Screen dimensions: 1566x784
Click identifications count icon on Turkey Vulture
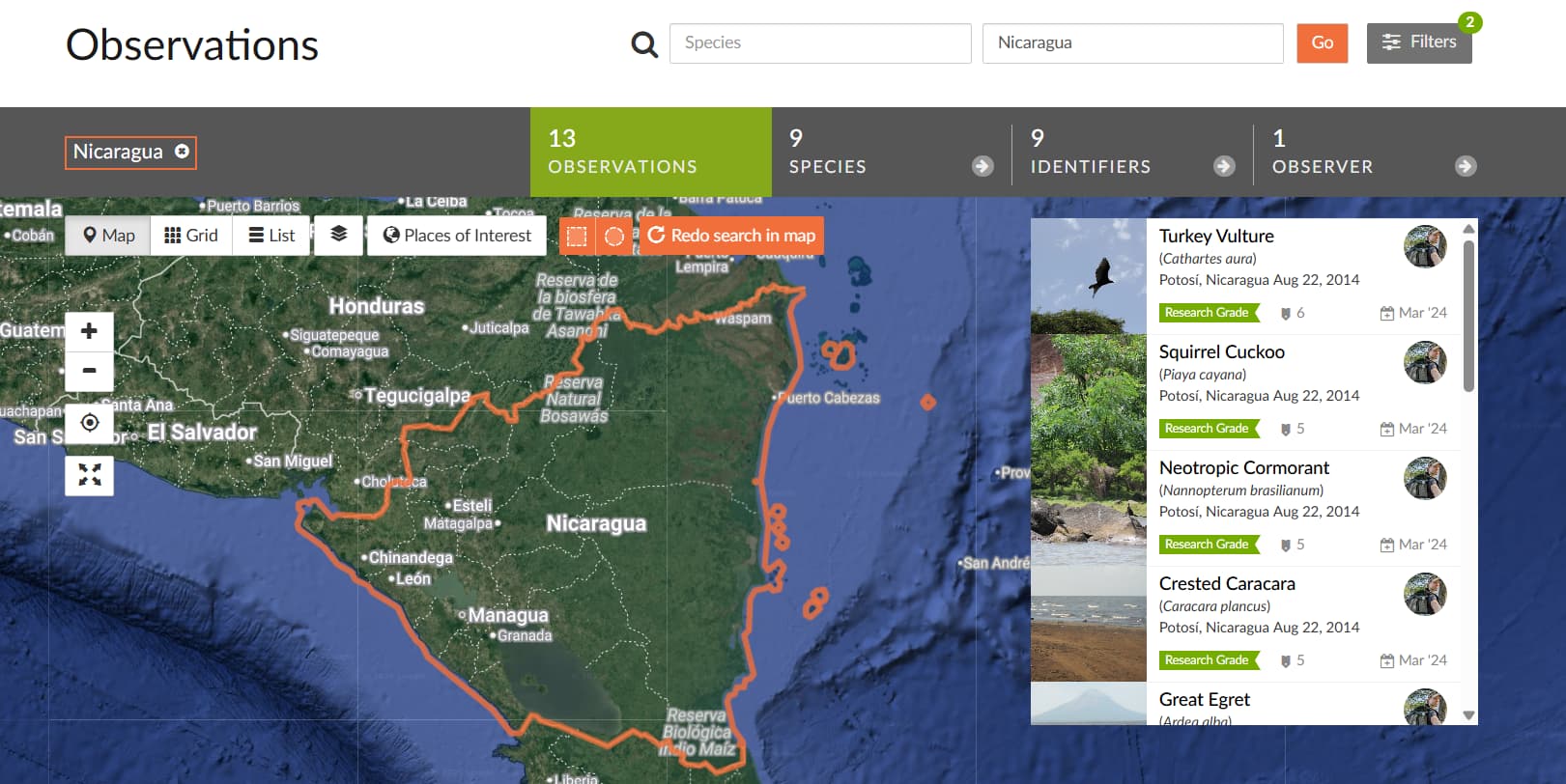[x=1286, y=313]
